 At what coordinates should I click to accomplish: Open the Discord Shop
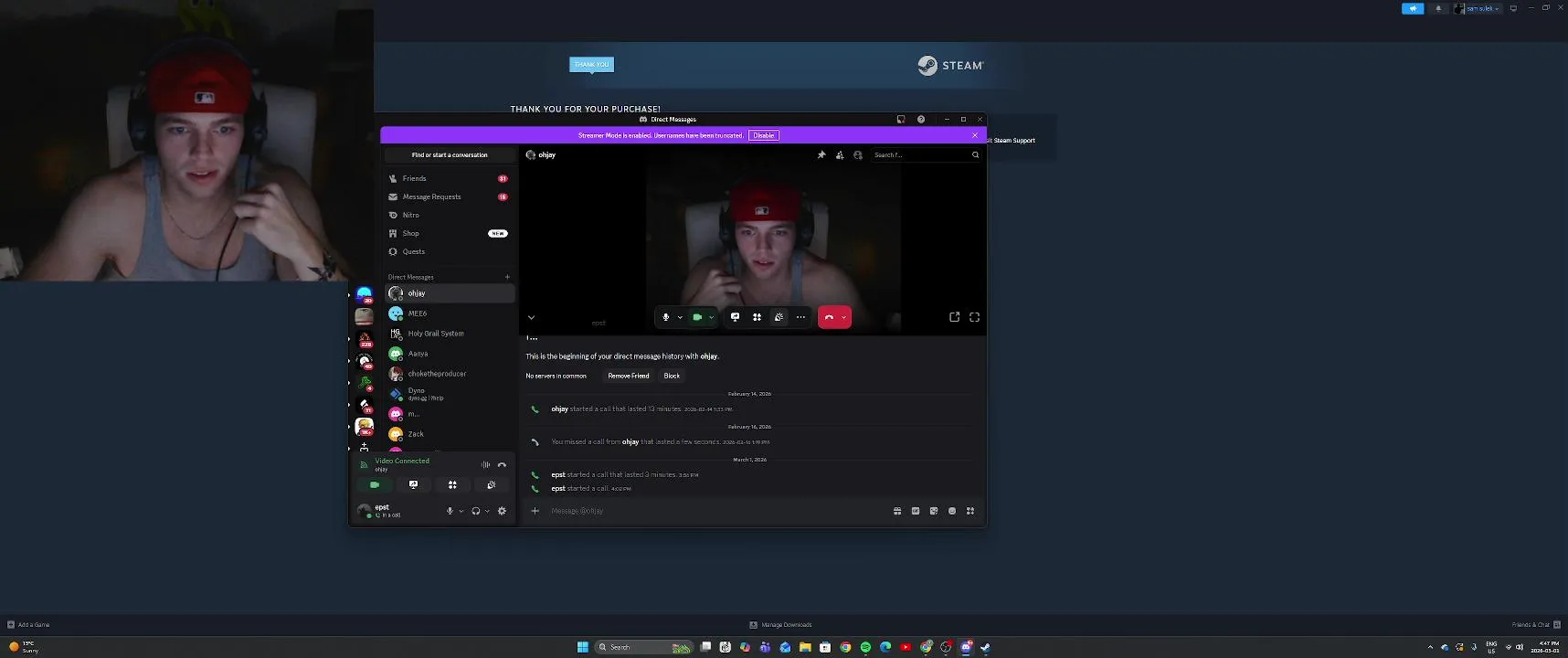448,233
